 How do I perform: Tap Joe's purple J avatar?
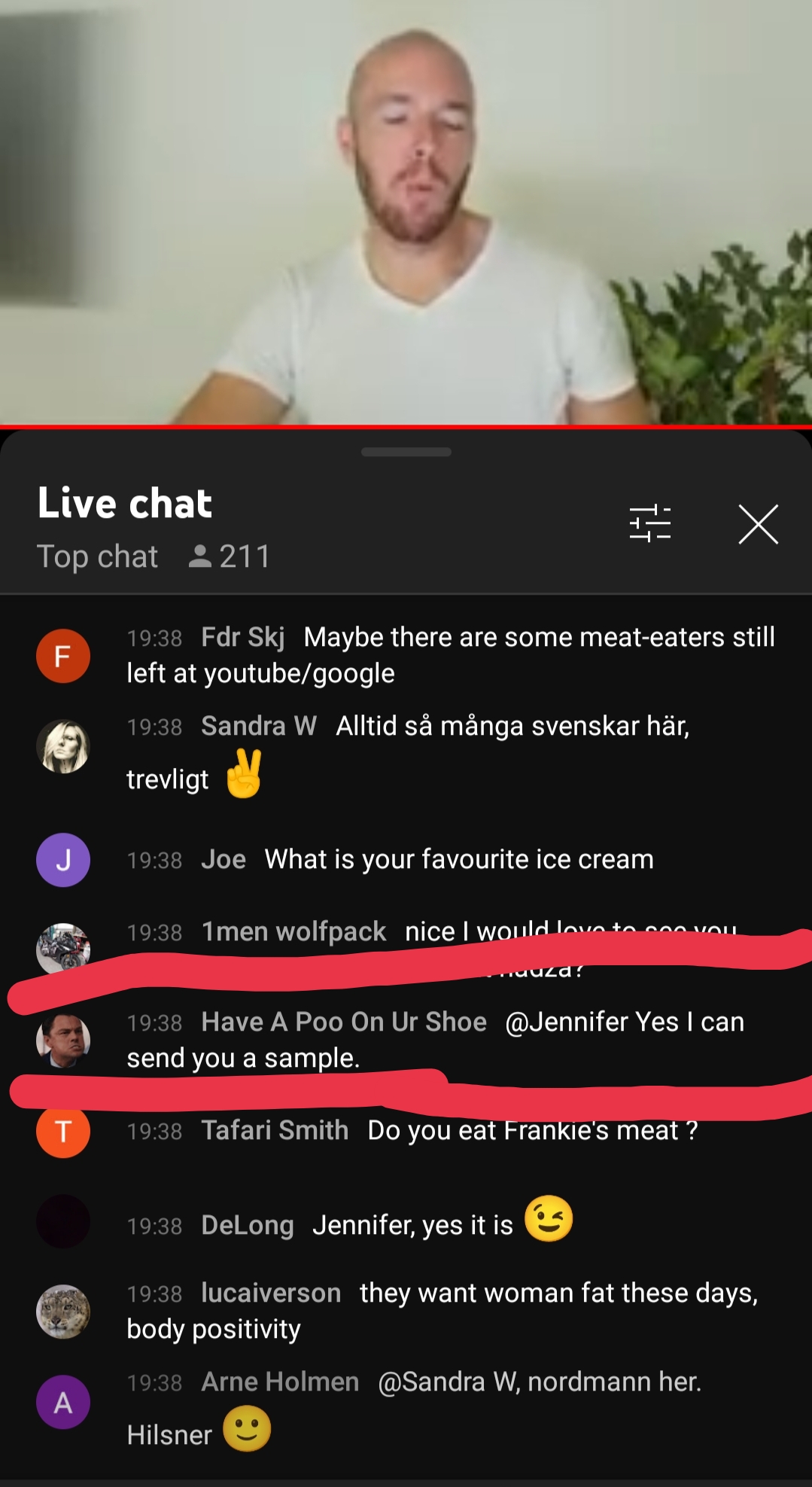point(63,860)
